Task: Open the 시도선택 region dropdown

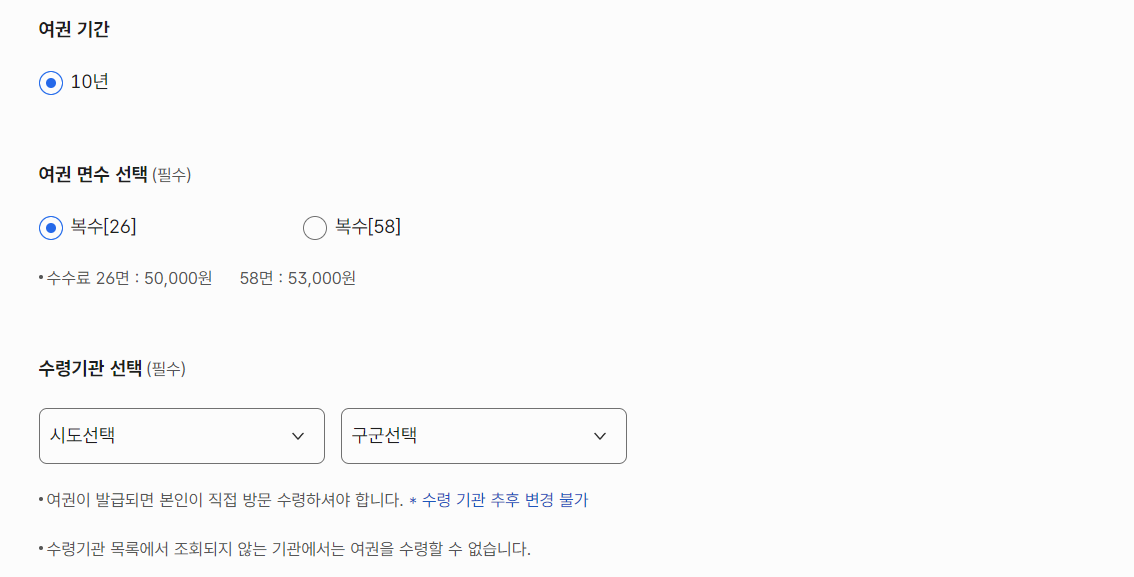Action: pyautogui.click(x=181, y=436)
